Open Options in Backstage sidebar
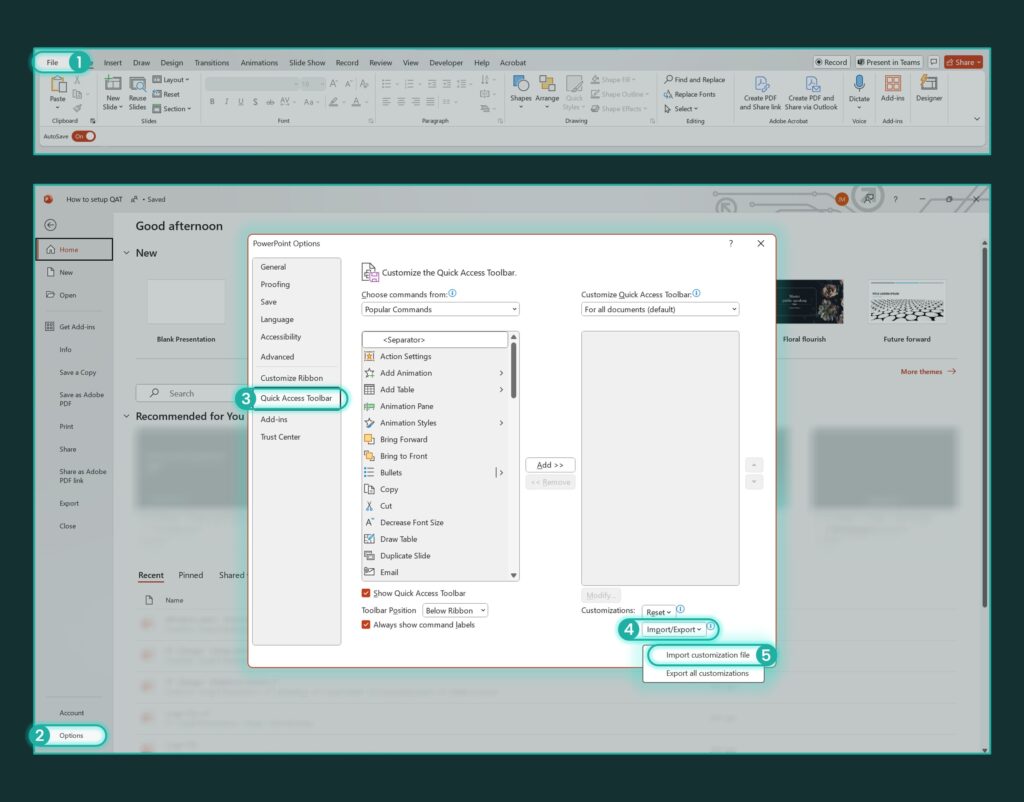 (71, 735)
